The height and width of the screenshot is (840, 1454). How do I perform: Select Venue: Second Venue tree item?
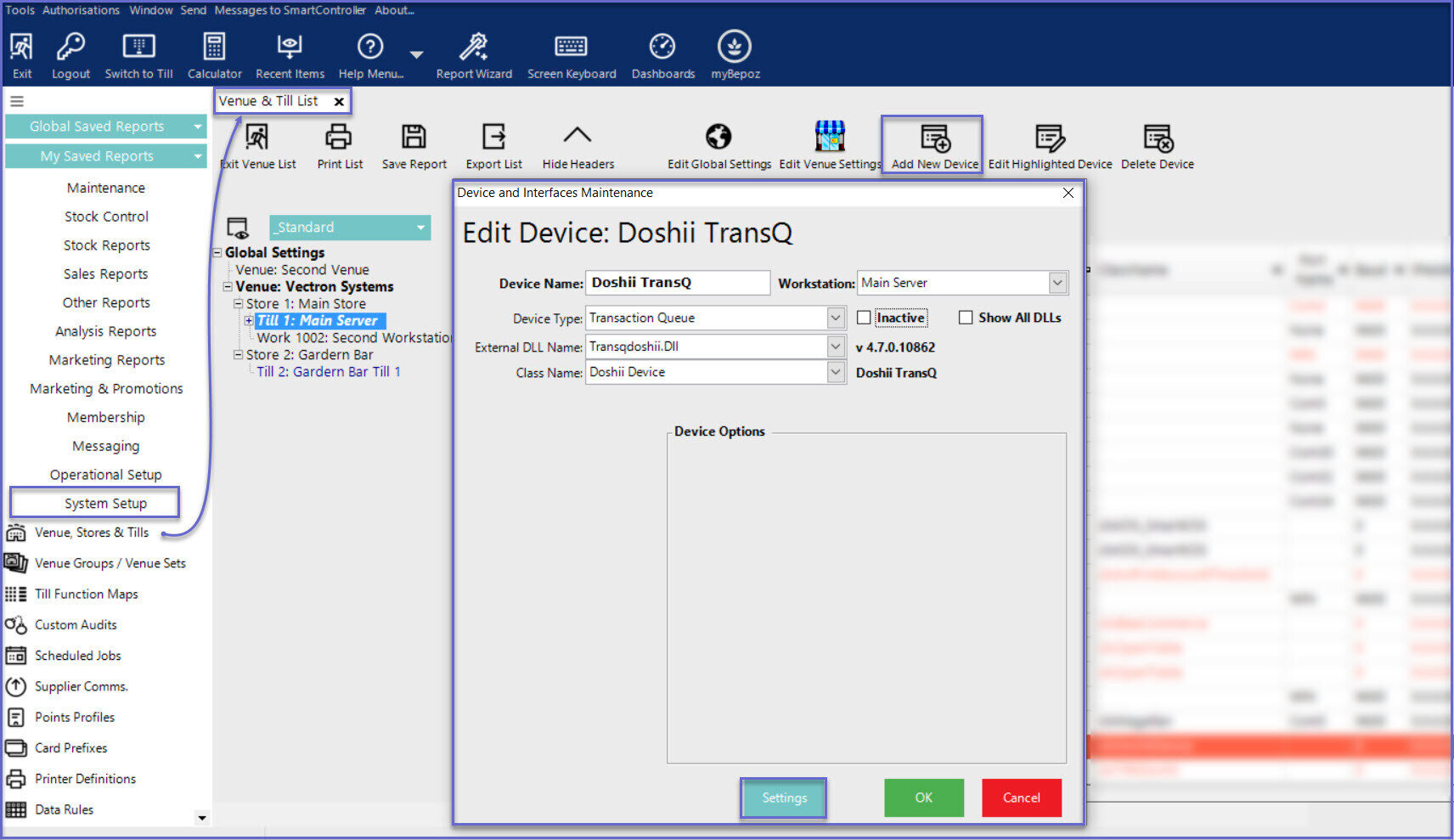[x=302, y=269]
